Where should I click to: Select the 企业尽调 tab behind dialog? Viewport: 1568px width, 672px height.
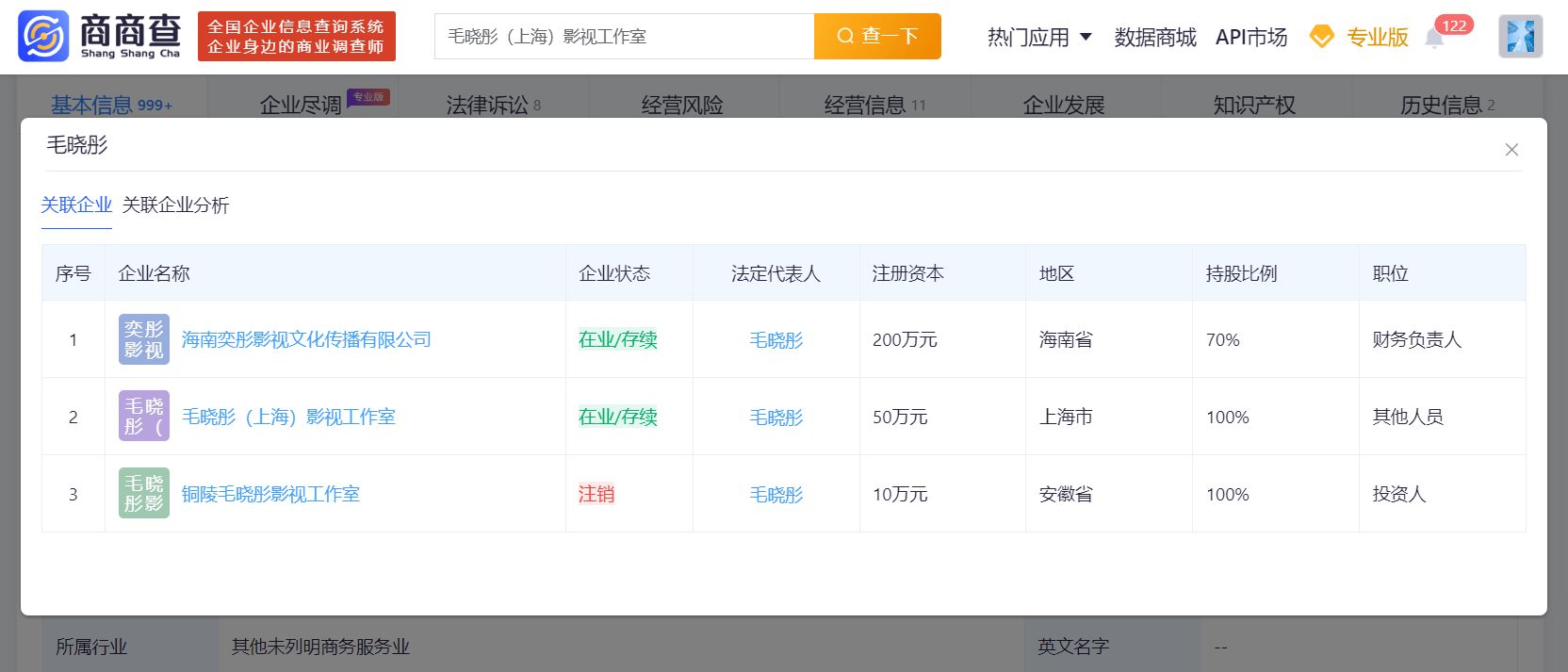[x=301, y=105]
